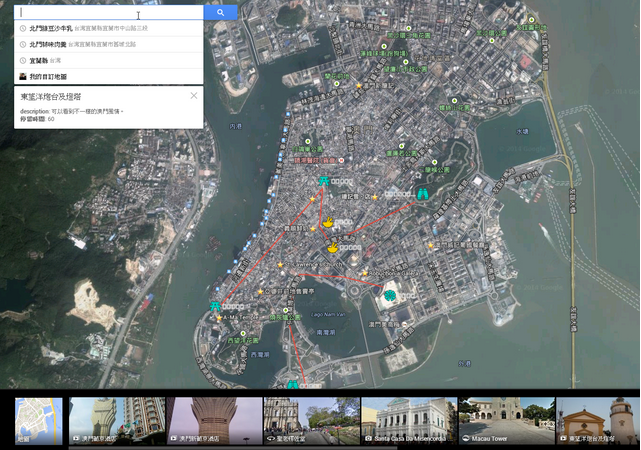Click the blue search magnifier button

click(221, 13)
